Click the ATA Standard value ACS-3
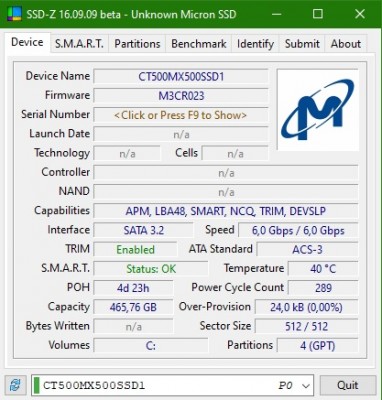 pyautogui.click(x=307, y=250)
